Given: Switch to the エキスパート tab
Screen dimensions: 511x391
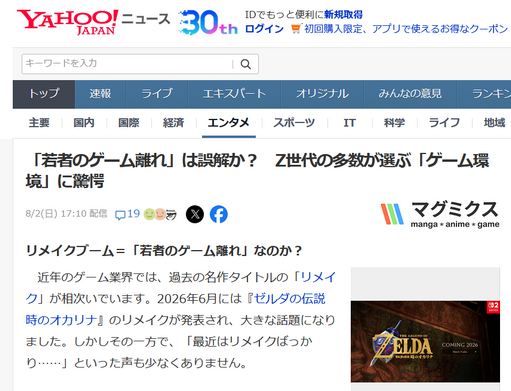Looking at the screenshot, I should 234,94.
